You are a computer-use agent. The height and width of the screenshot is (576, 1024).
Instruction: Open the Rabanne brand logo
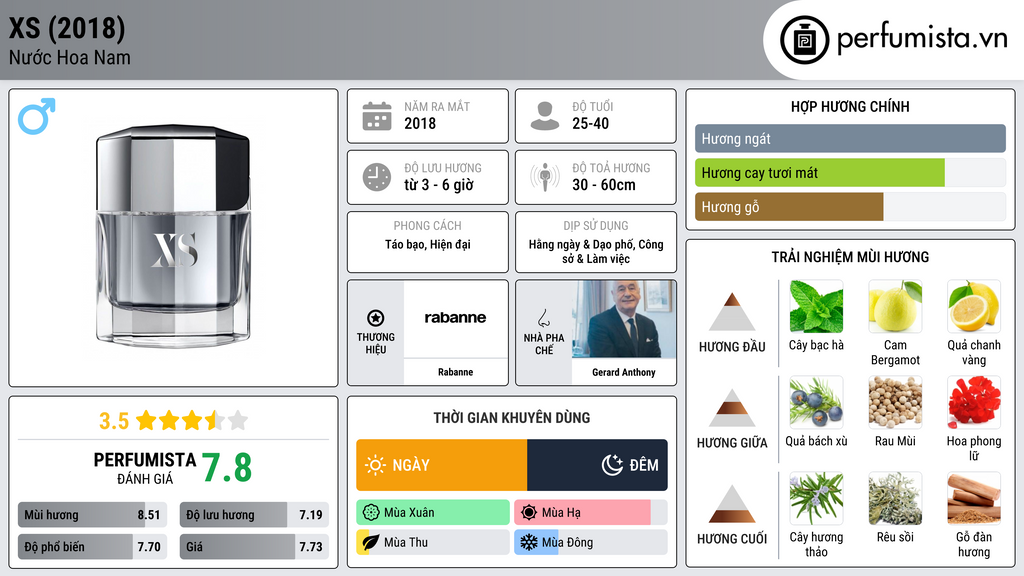click(x=455, y=318)
